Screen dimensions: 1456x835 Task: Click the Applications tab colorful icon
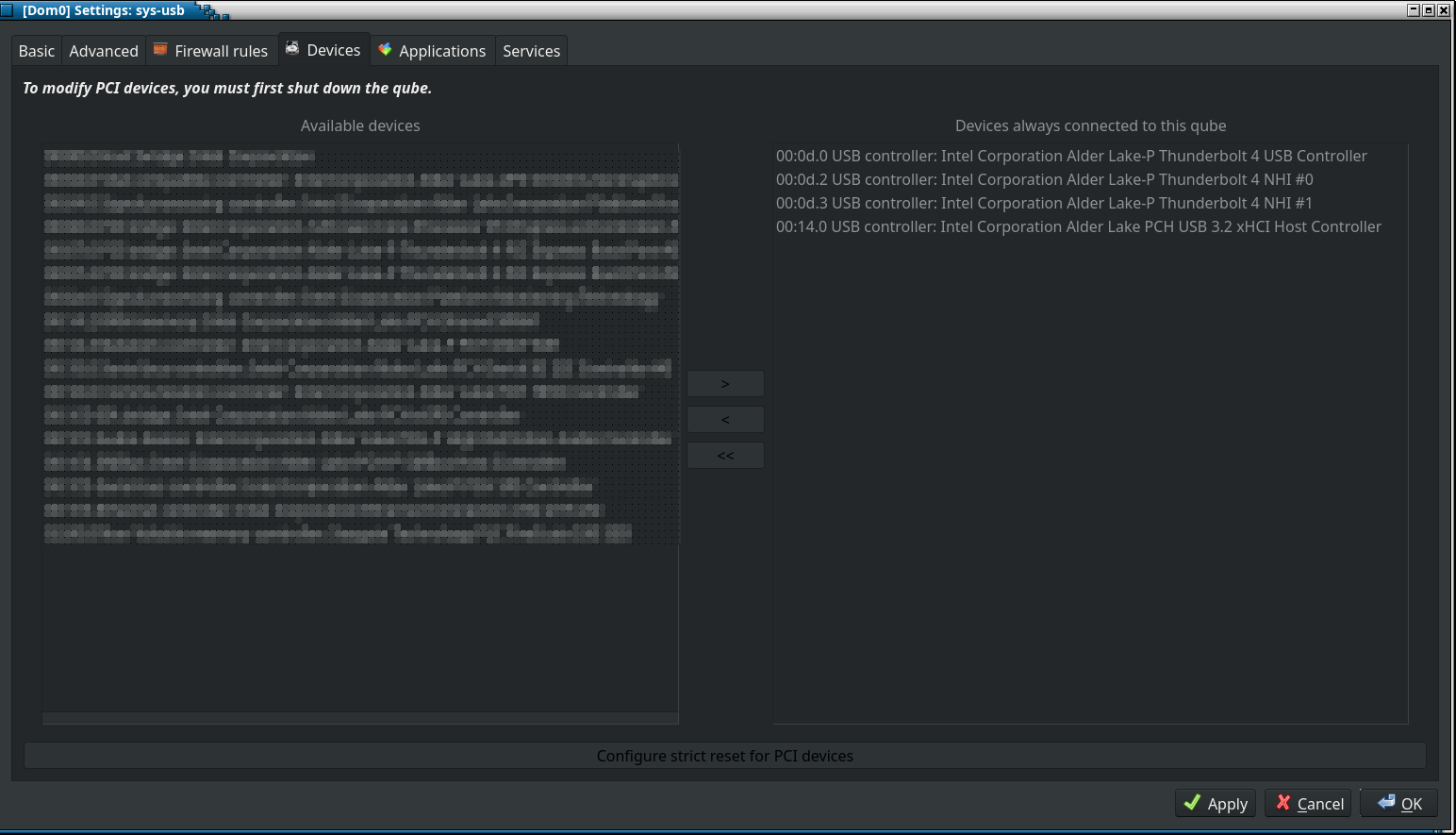pos(385,50)
